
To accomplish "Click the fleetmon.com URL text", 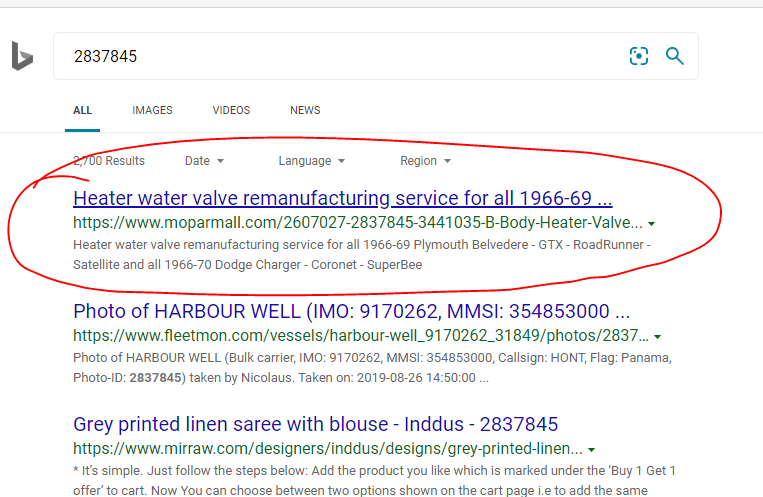I will click(361, 335).
